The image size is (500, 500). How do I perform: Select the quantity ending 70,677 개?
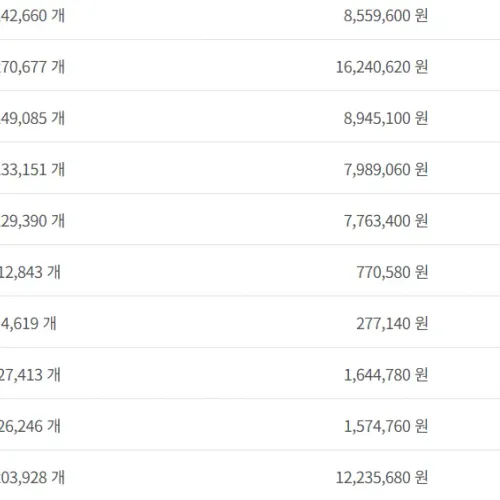point(32,67)
